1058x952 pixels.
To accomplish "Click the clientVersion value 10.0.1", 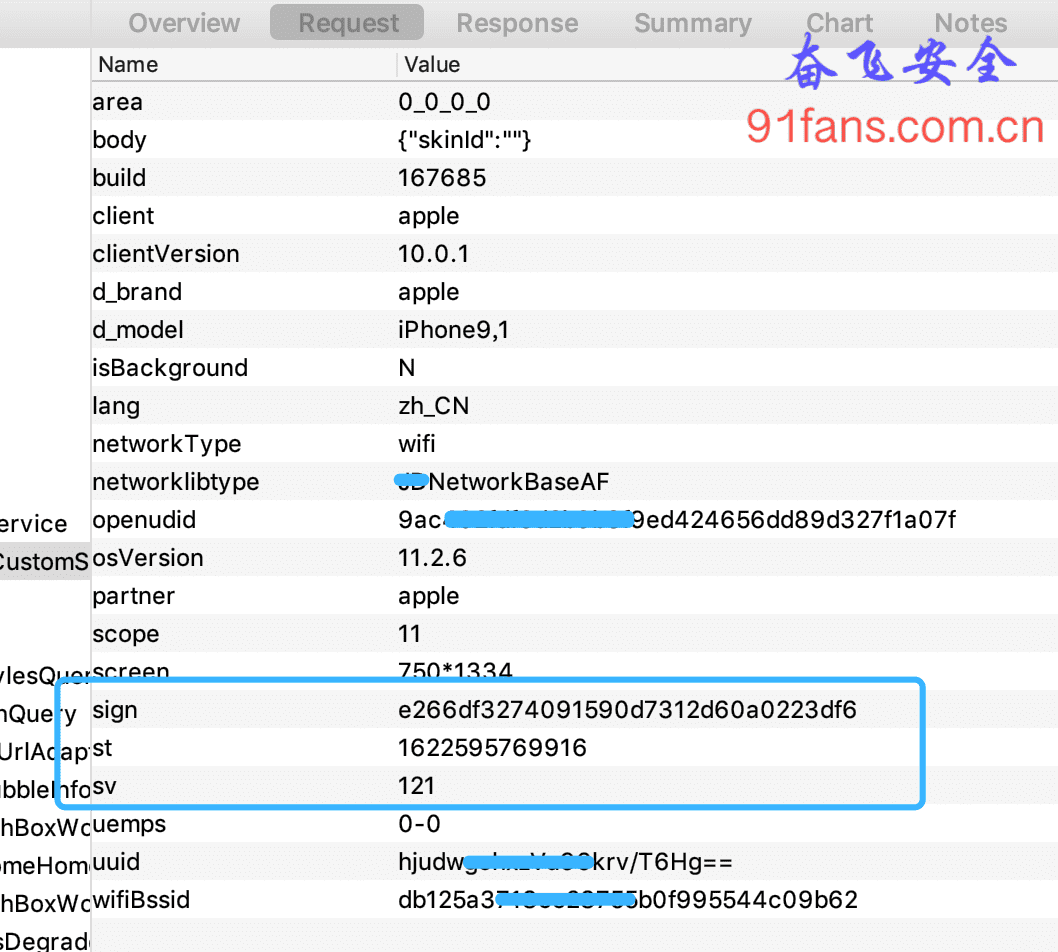I will [433, 254].
